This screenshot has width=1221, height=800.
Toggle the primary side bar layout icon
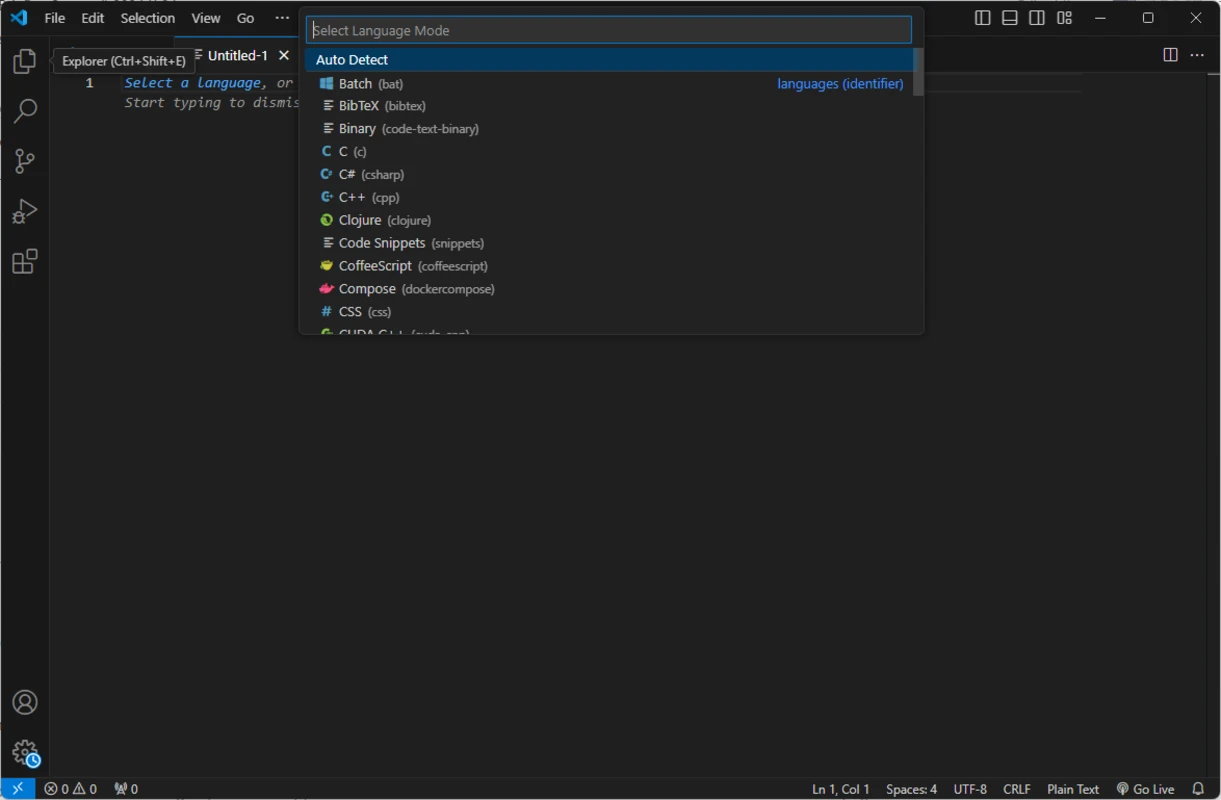click(983, 18)
